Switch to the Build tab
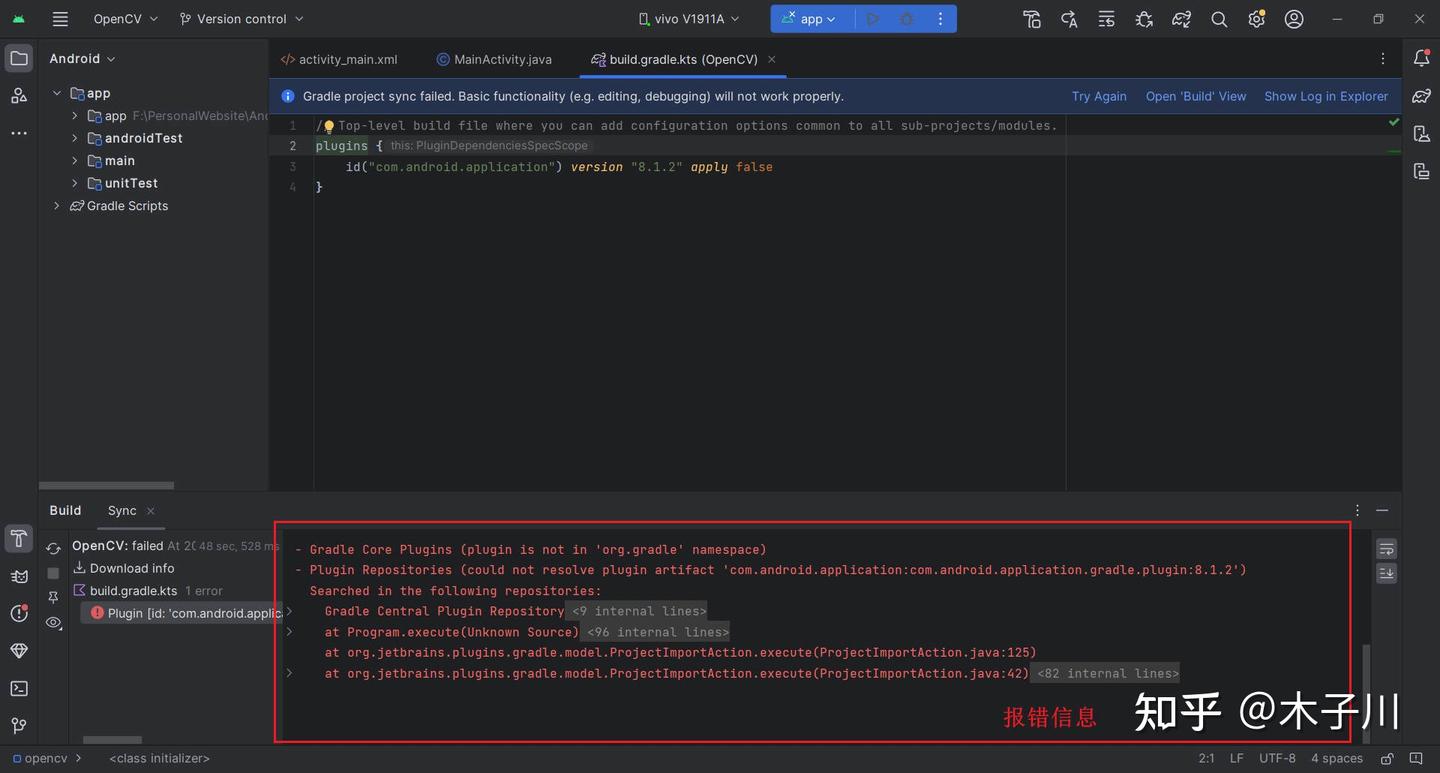The width and height of the screenshot is (1440, 773). [64, 510]
